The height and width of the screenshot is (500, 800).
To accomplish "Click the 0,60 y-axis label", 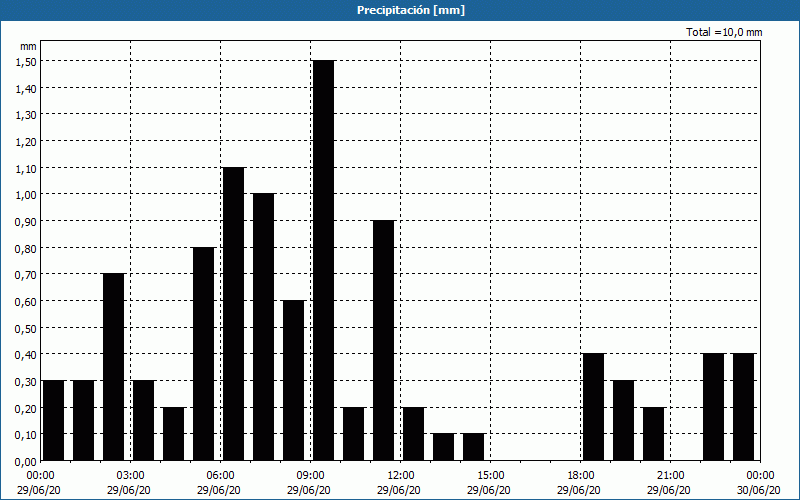I will 26,302.
